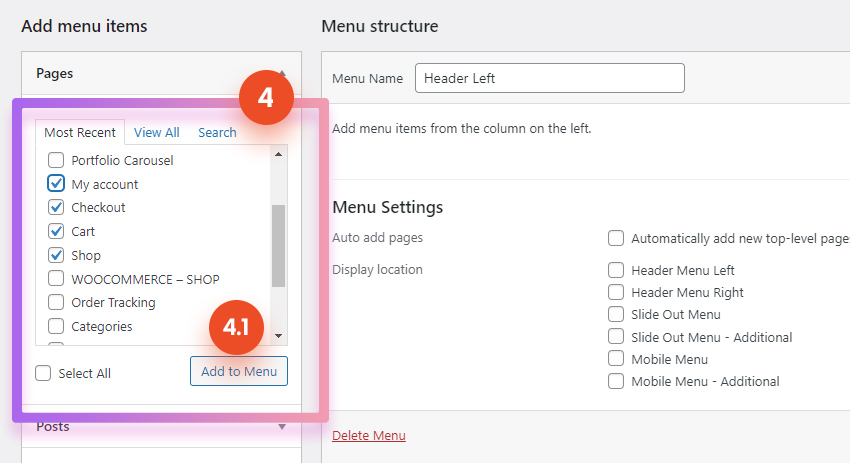This screenshot has width=850, height=463.
Task: Enable automatically add new top-level pages
Action: [616, 238]
